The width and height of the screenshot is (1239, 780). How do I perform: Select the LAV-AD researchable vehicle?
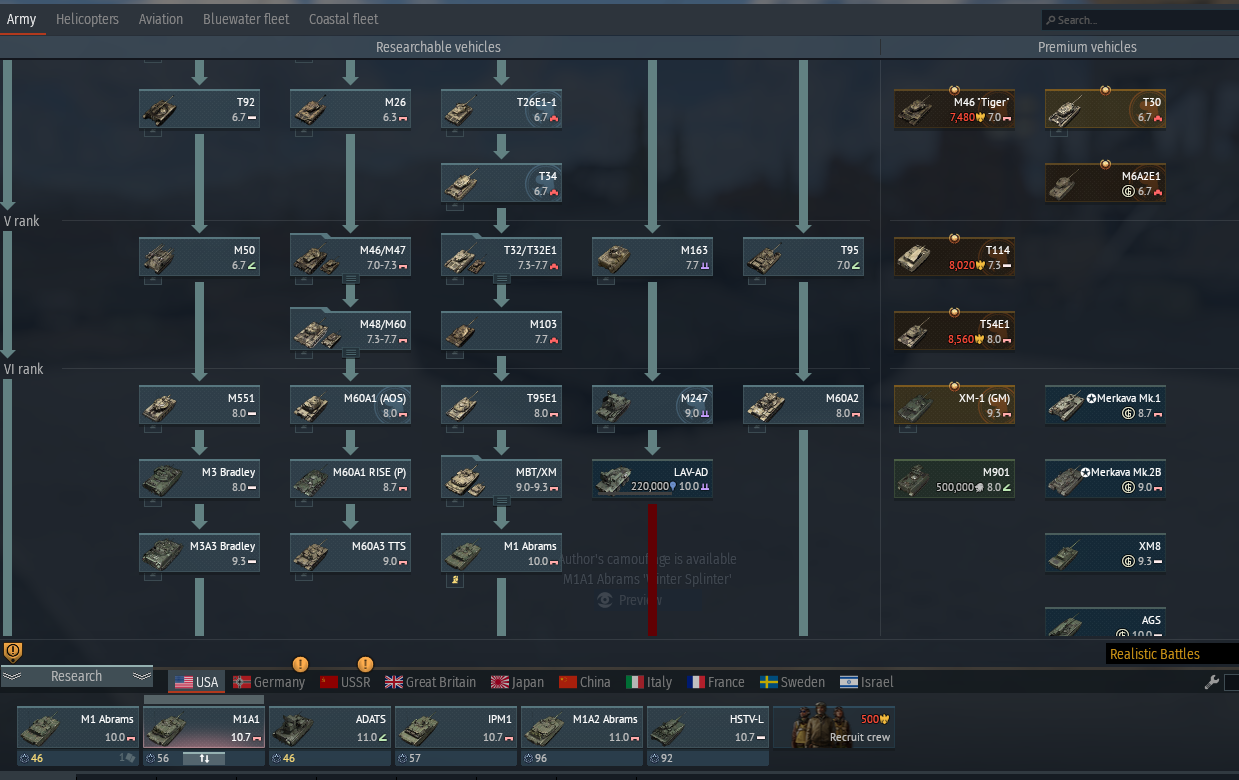tap(652, 479)
